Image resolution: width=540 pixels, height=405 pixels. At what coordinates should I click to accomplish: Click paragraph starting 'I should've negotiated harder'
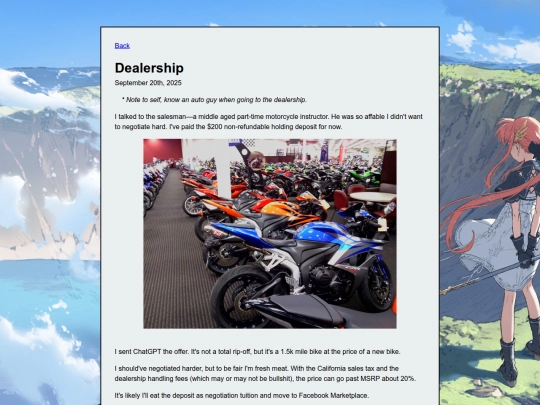pyautogui.click(x=265, y=373)
